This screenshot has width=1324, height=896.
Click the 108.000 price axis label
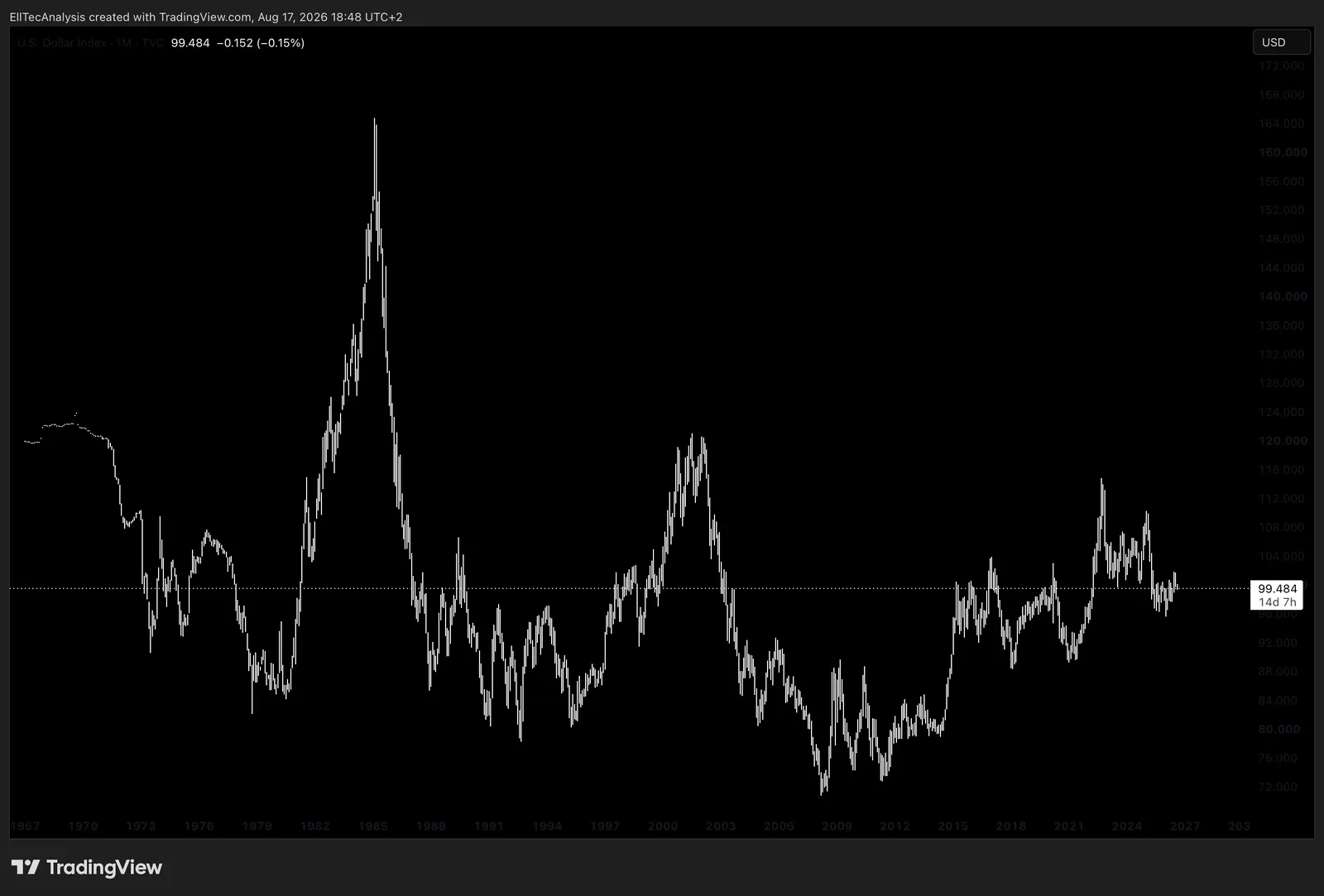[1281, 527]
